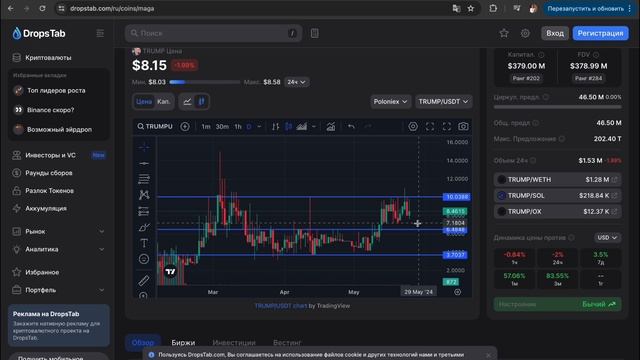Switch to bars chart style

tap(276, 127)
